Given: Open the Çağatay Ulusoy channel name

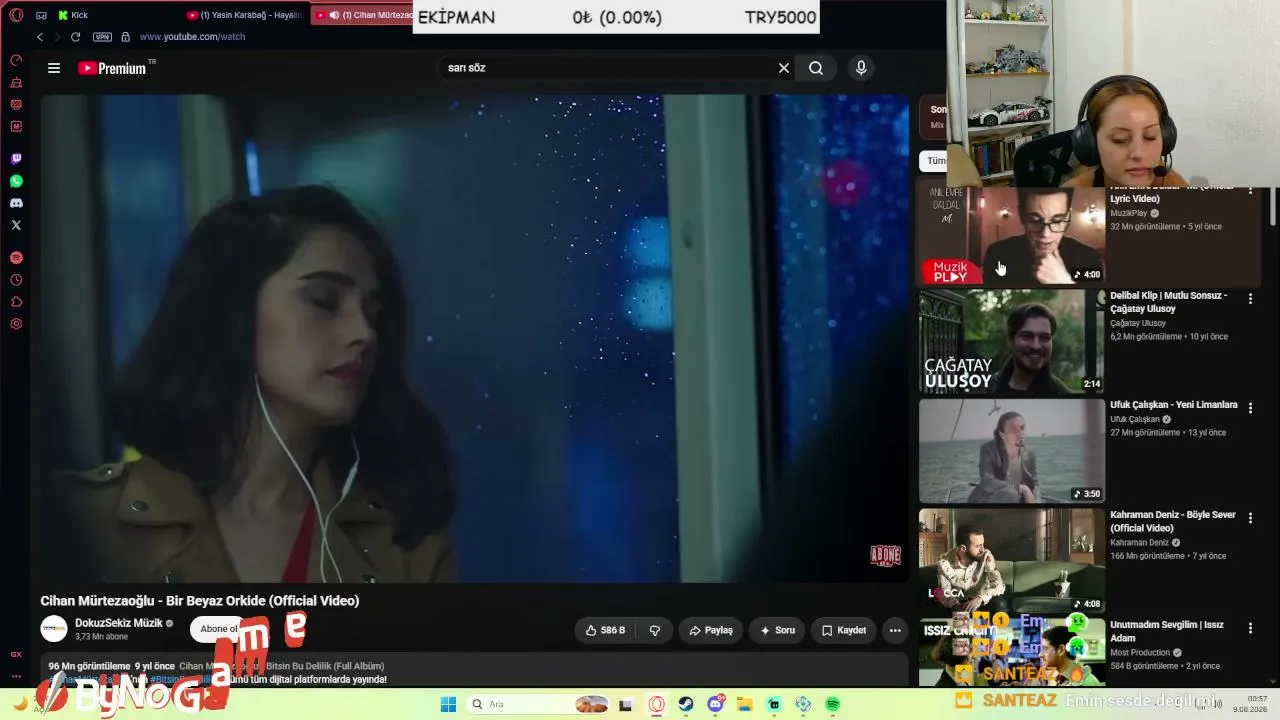Looking at the screenshot, I should pos(1138,323).
